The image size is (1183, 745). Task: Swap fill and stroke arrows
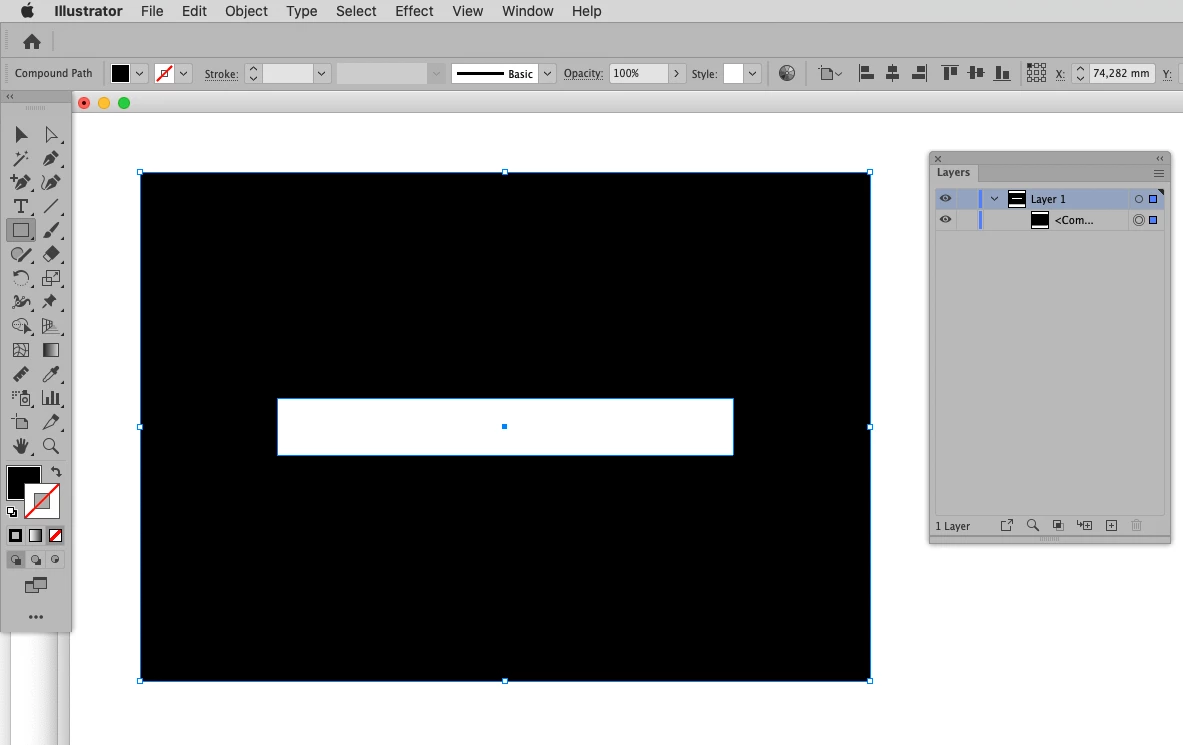[56, 472]
